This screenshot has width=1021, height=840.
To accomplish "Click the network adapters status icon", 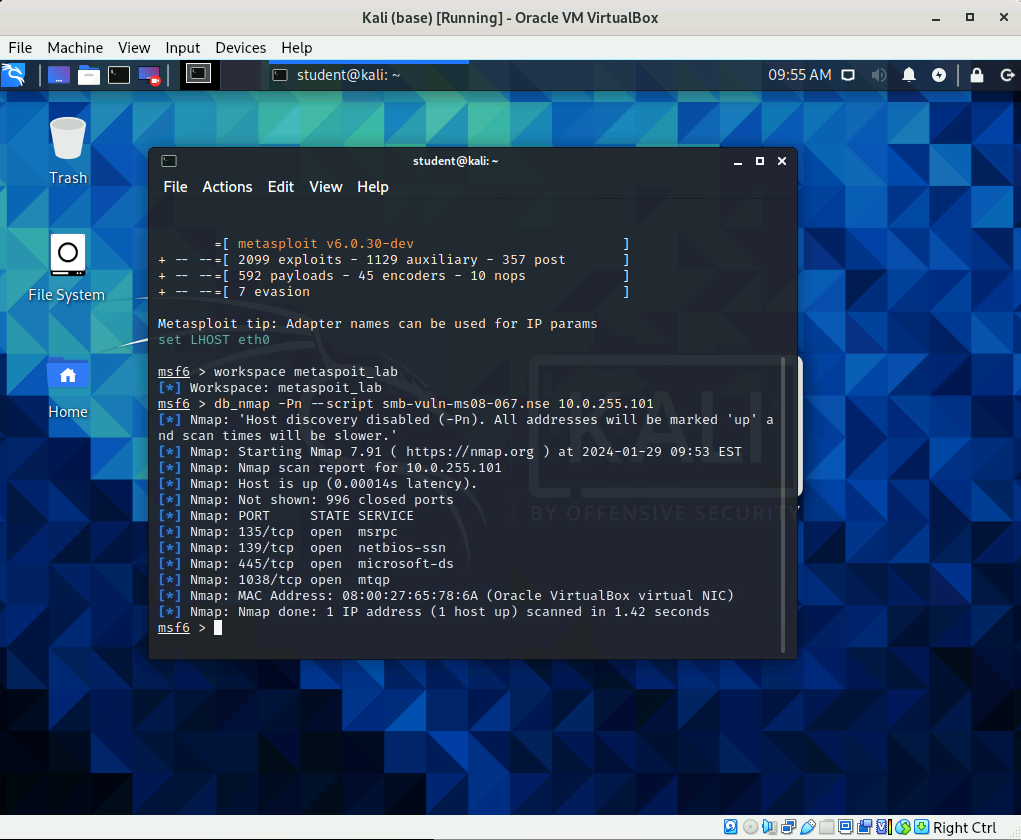I will (789, 827).
